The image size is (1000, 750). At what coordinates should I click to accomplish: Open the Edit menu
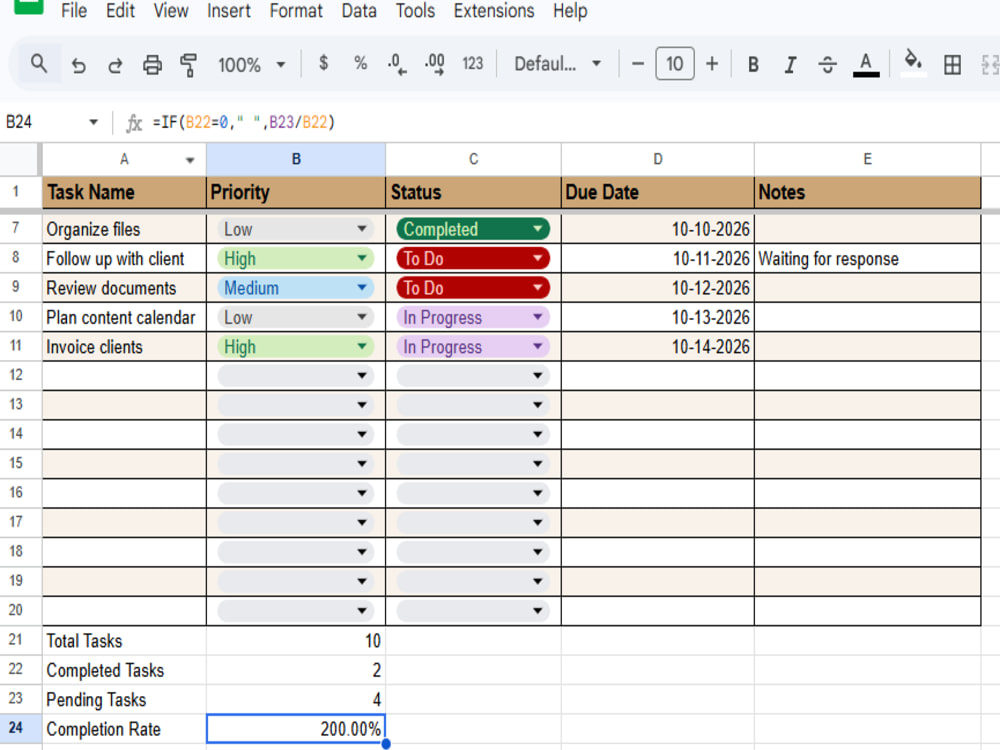(x=121, y=11)
